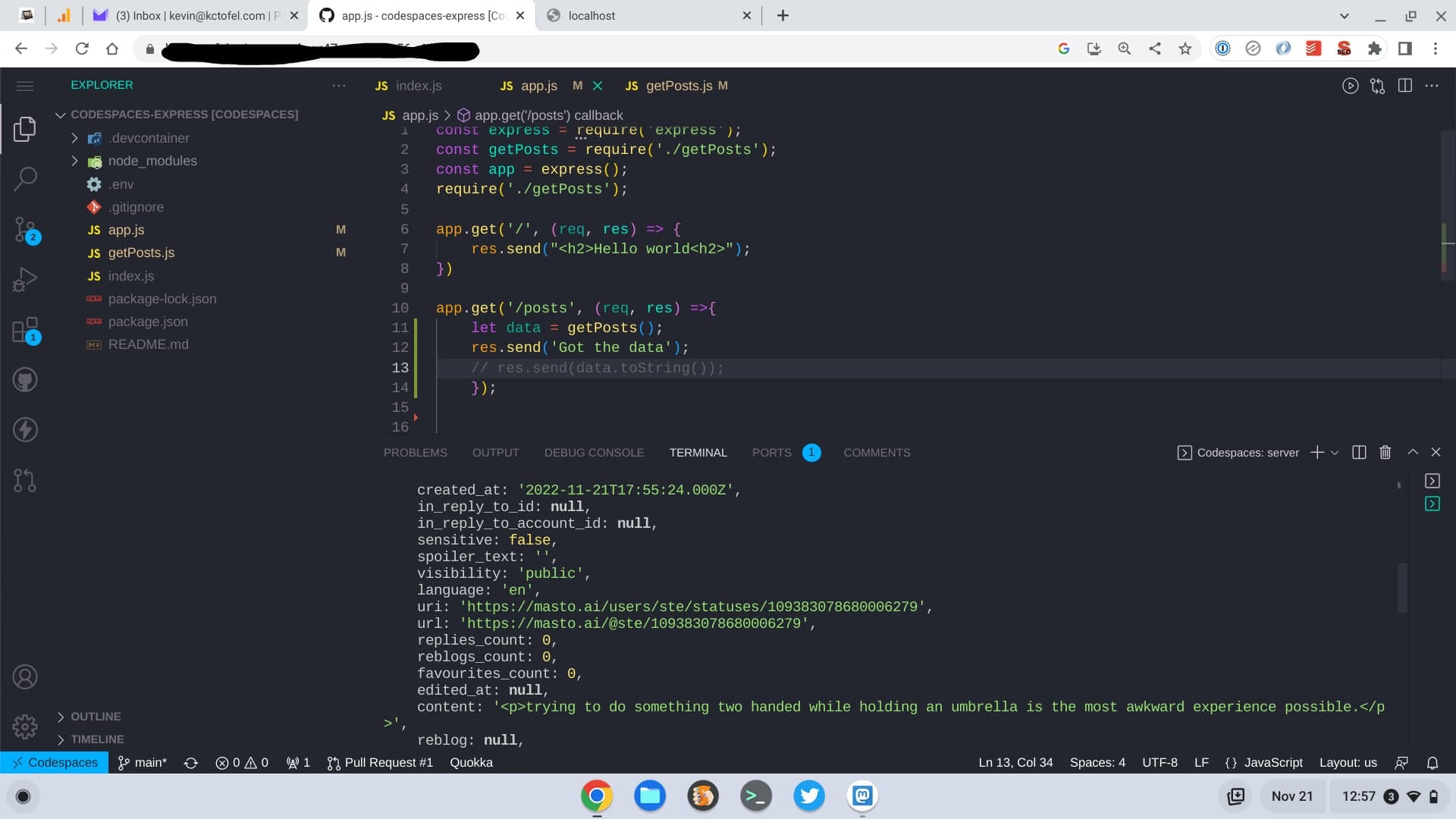This screenshot has width=1456, height=819.
Task: Maximize panel size with up chevron
Action: (x=1412, y=452)
